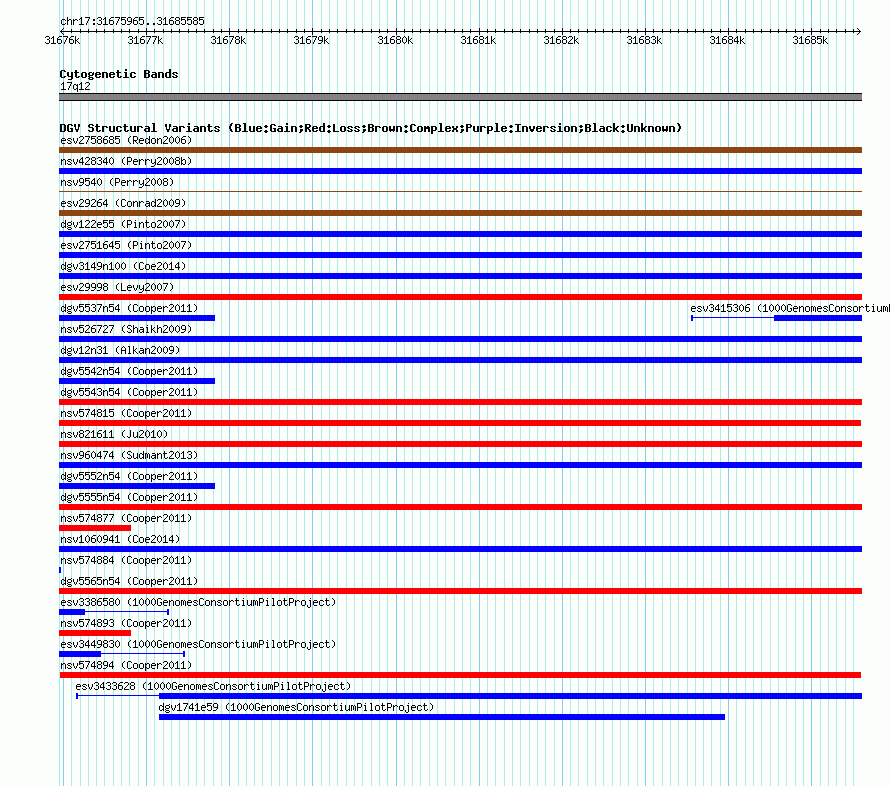Viewport: 890px width, 786px height.
Task: Click the chr17:31675965..31685585 coordinate label
Action: [132, 22]
